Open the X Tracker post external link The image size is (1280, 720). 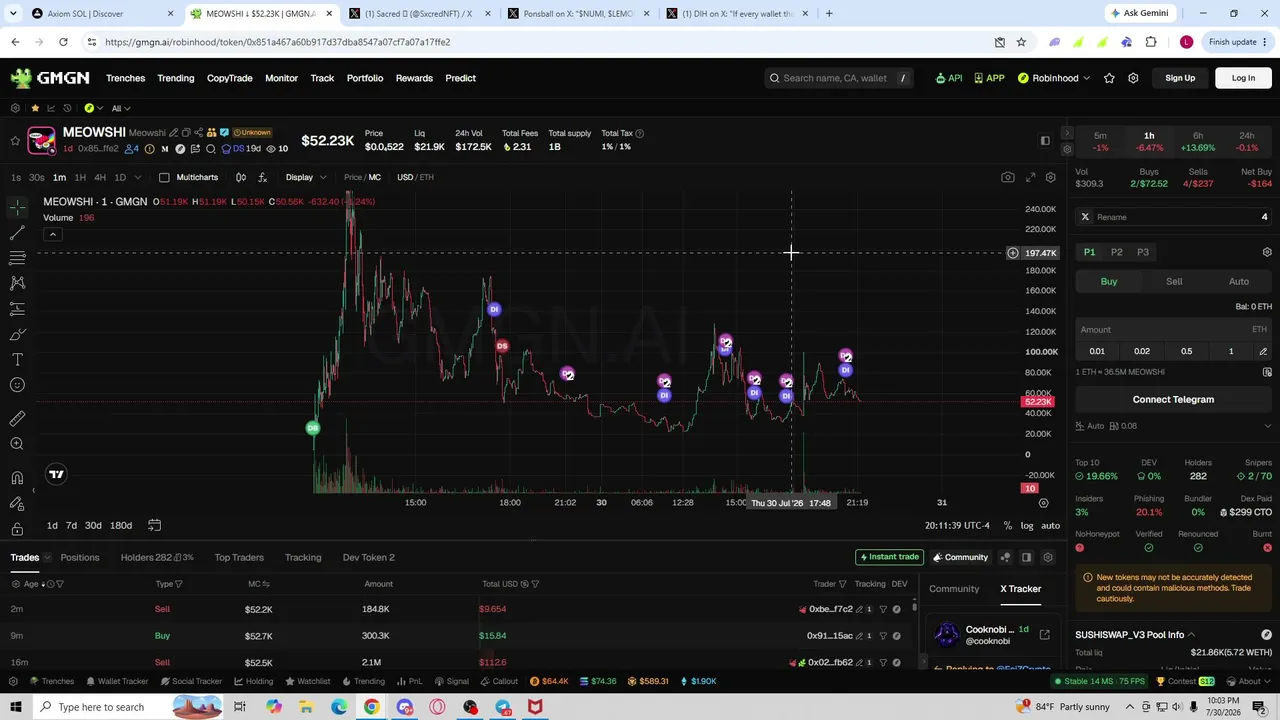point(1044,635)
